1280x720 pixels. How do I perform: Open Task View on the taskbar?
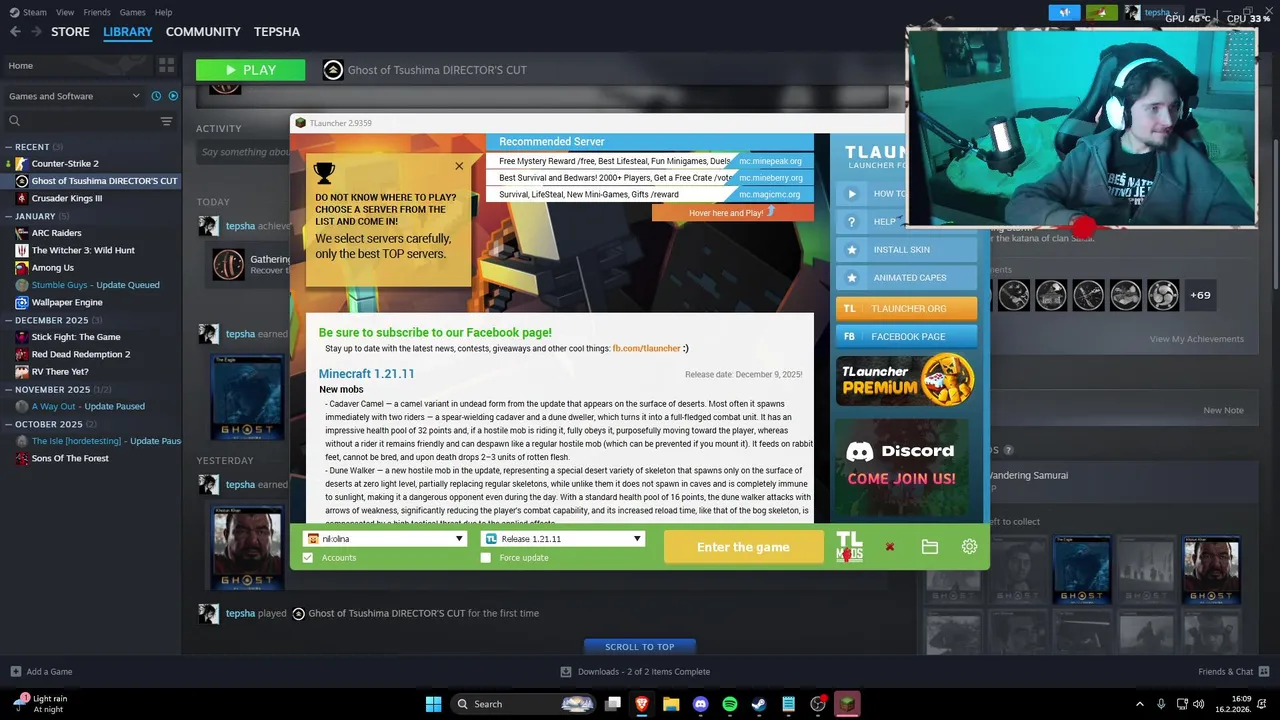click(613, 704)
